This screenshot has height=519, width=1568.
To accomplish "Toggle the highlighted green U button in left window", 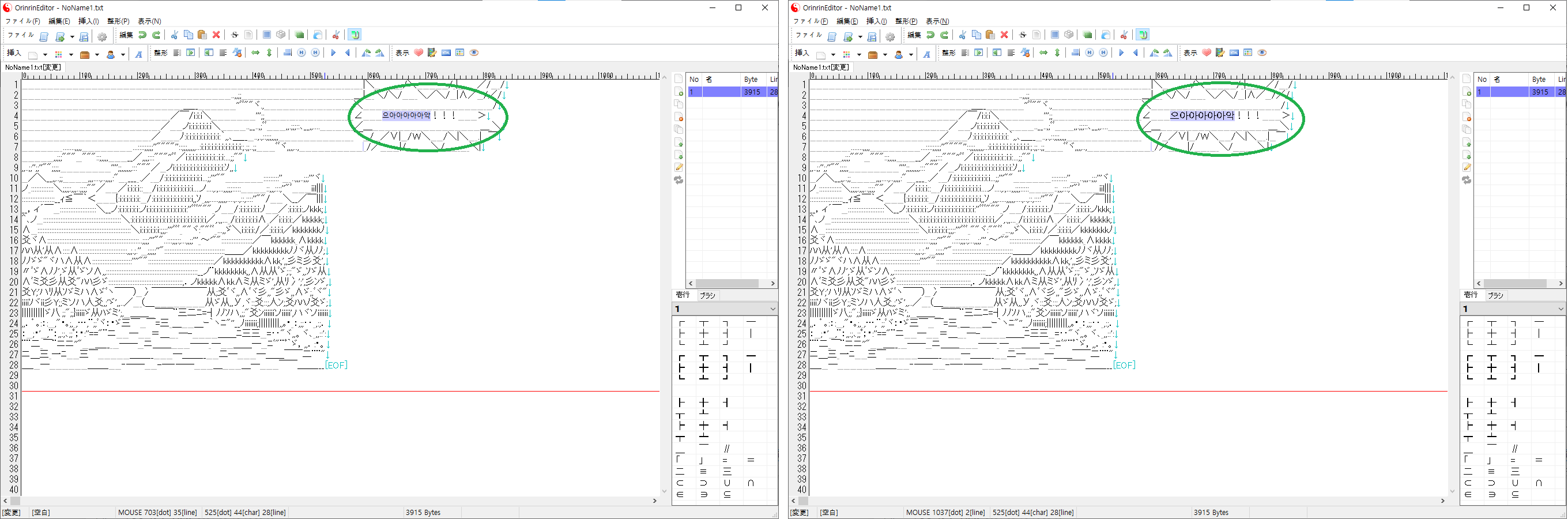I will click(355, 35).
